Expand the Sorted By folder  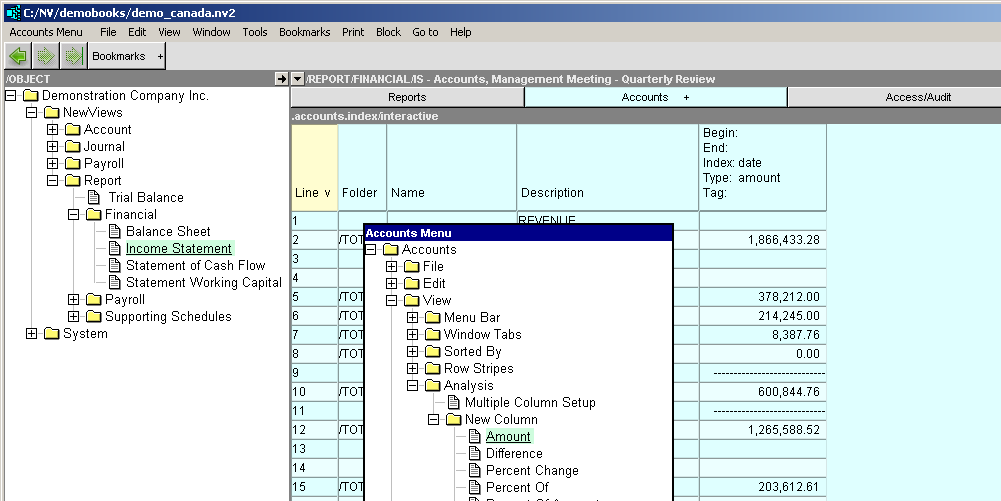pyautogui.click(x=412, y=352)
